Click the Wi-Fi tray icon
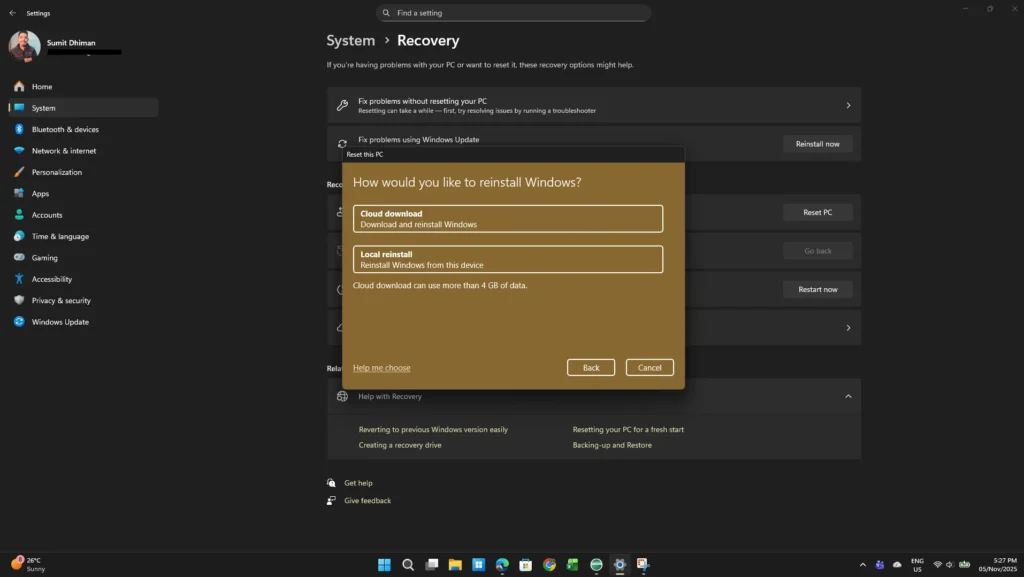Image resolution: width=1024 pixels, height=577 pixels. pos(937,565)
